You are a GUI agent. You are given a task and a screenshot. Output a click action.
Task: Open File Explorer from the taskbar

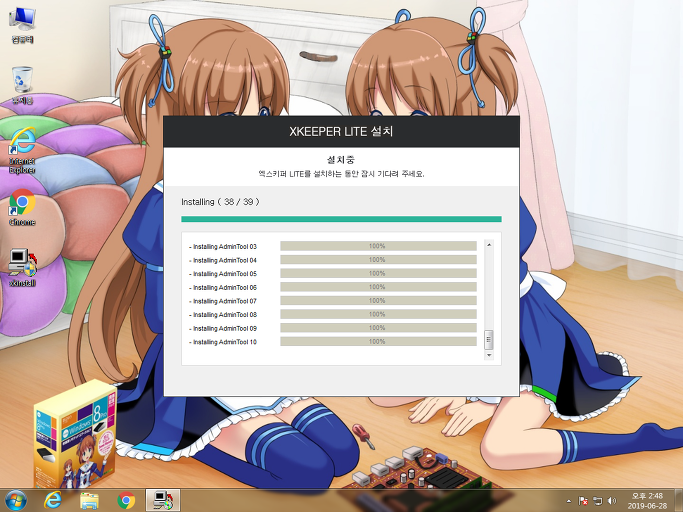[89, 500]
